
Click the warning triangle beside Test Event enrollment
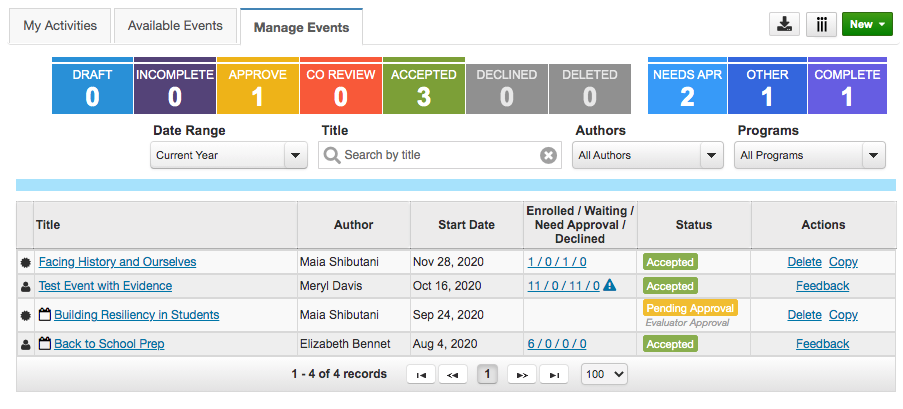pyautogui.click(x=610, y=286)
